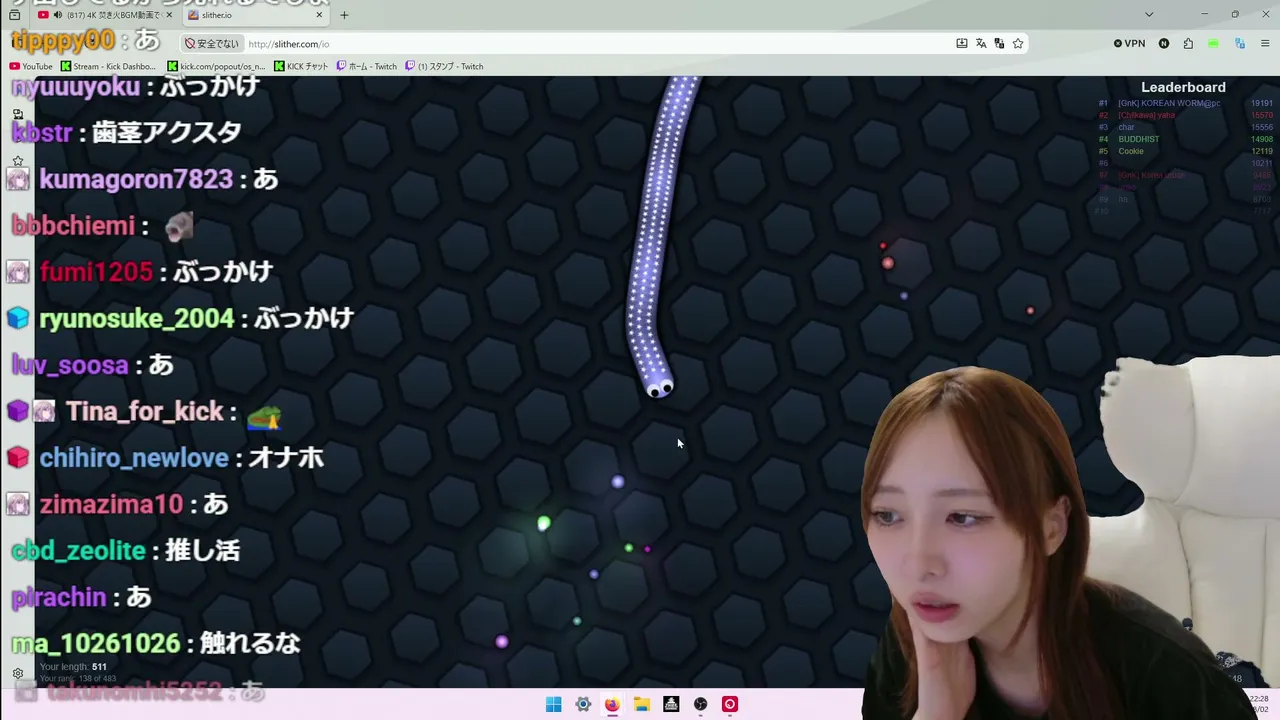Click the green extension icon

1213,44
